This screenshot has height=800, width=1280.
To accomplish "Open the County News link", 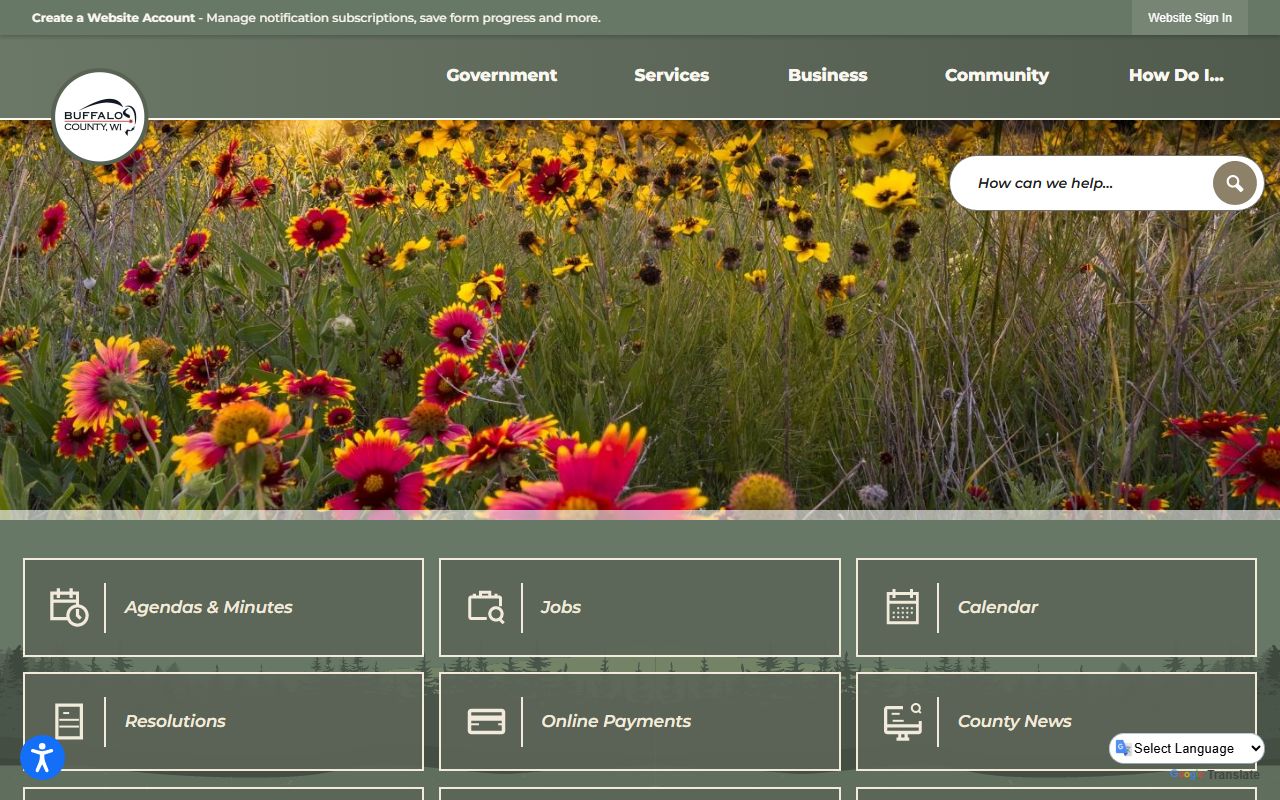I will click(1056, 721).
